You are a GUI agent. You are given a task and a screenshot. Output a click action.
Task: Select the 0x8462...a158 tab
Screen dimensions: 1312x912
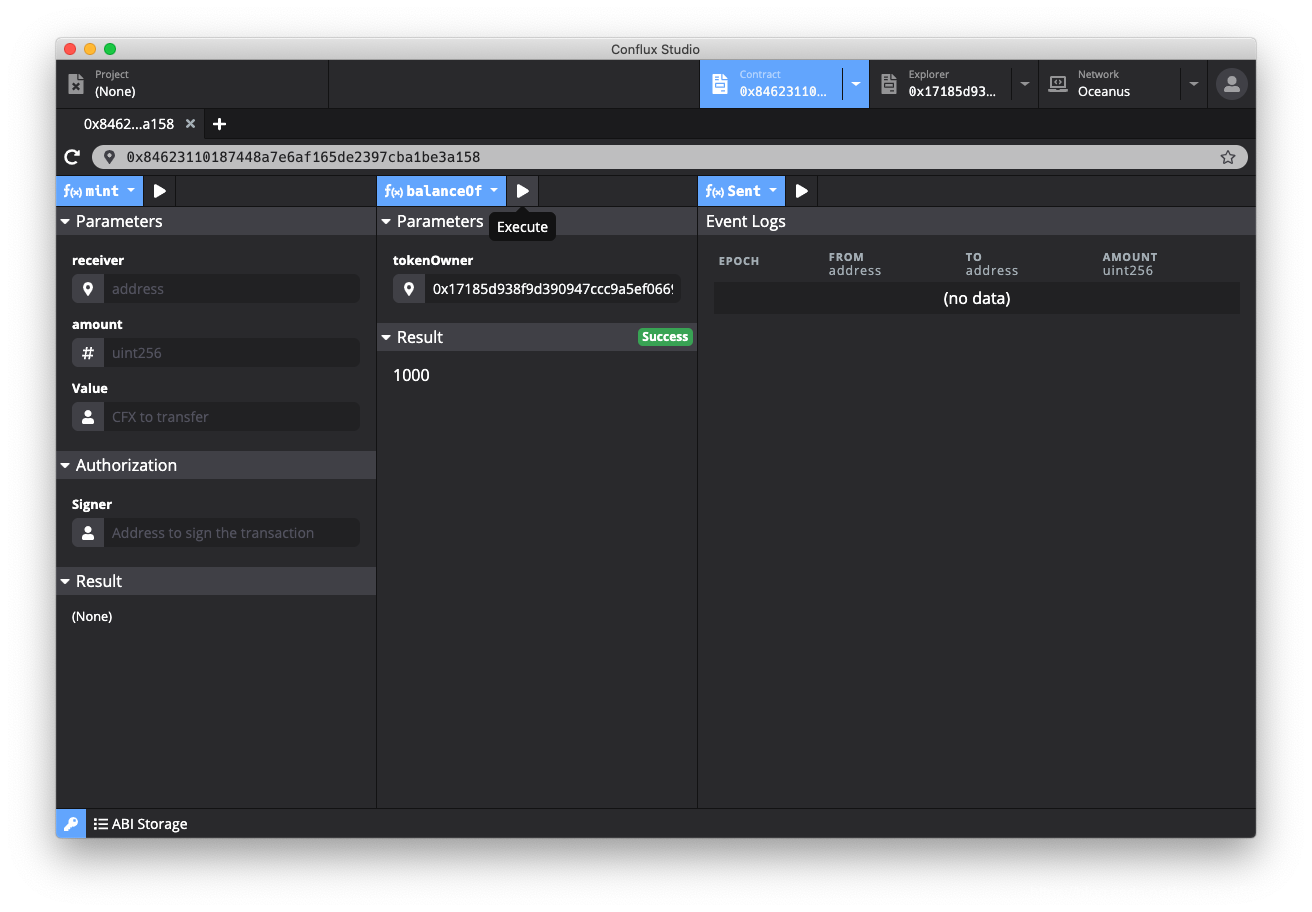(129, 124)
